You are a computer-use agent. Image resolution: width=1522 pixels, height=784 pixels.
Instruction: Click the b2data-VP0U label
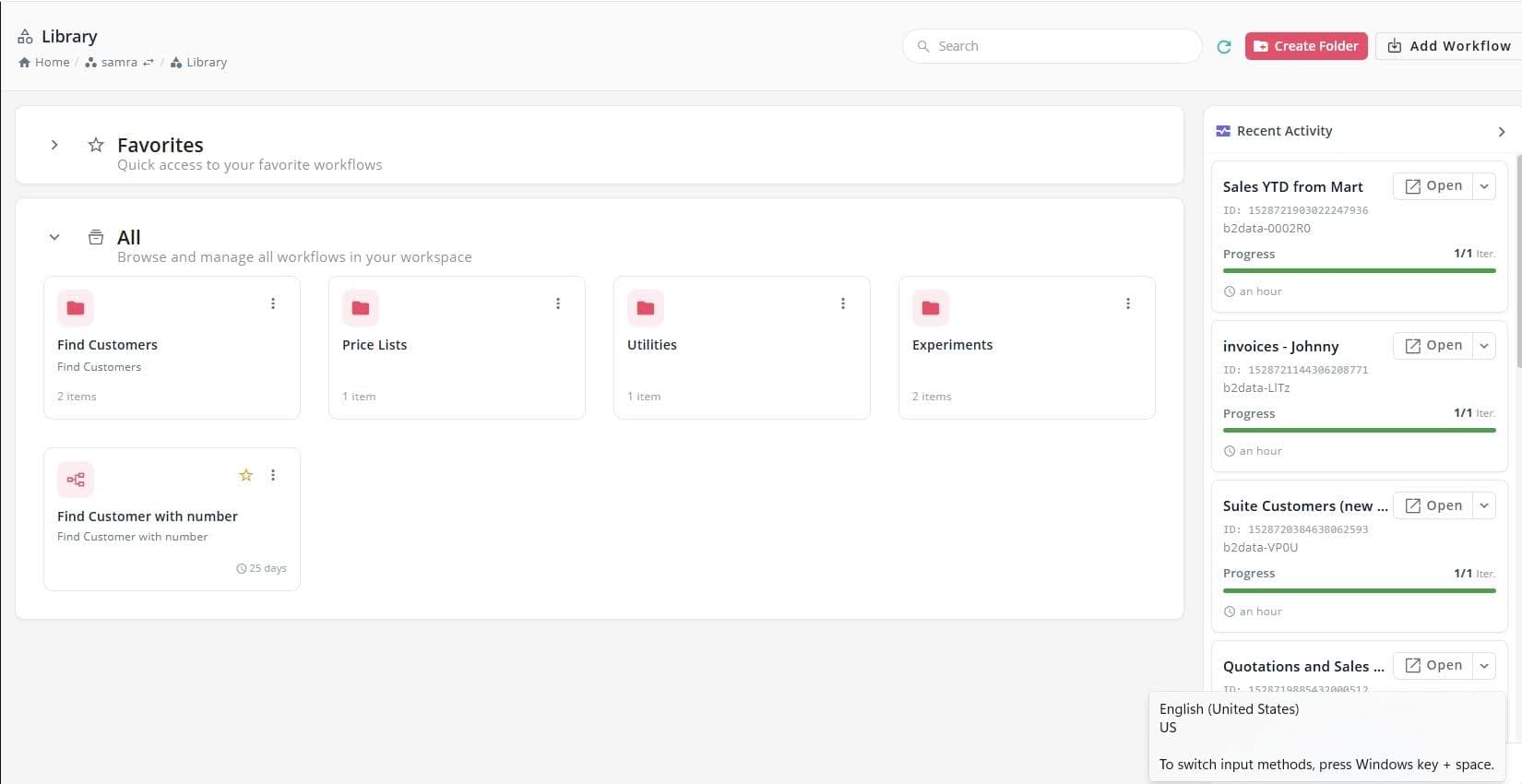click(x=1260, y=548)
